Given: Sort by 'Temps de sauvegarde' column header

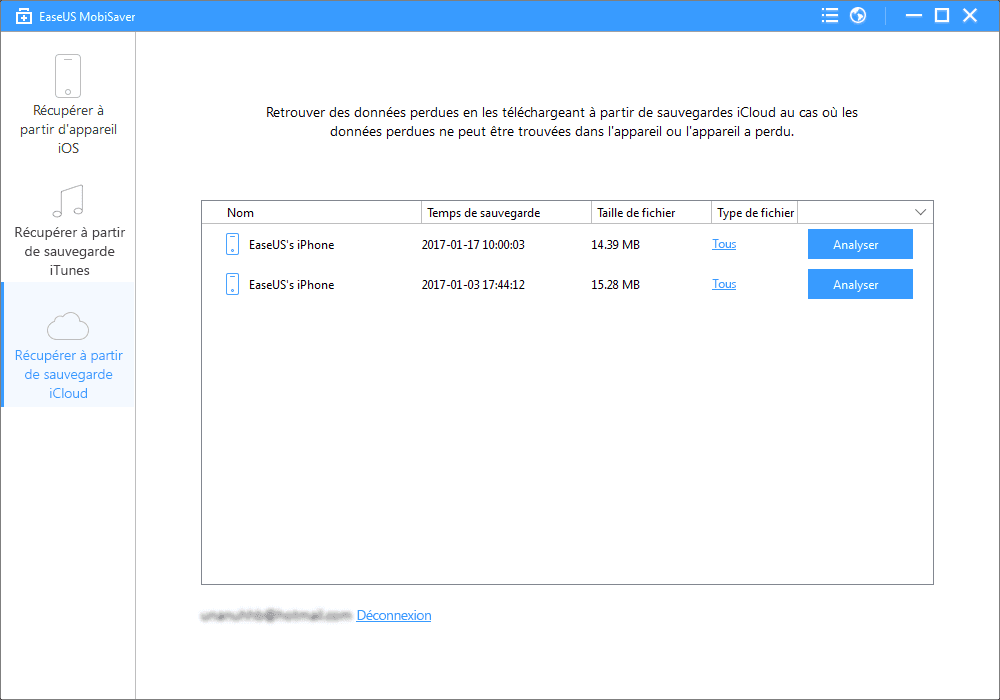Looking at the screenshot, I should click(x=483, y=212).
